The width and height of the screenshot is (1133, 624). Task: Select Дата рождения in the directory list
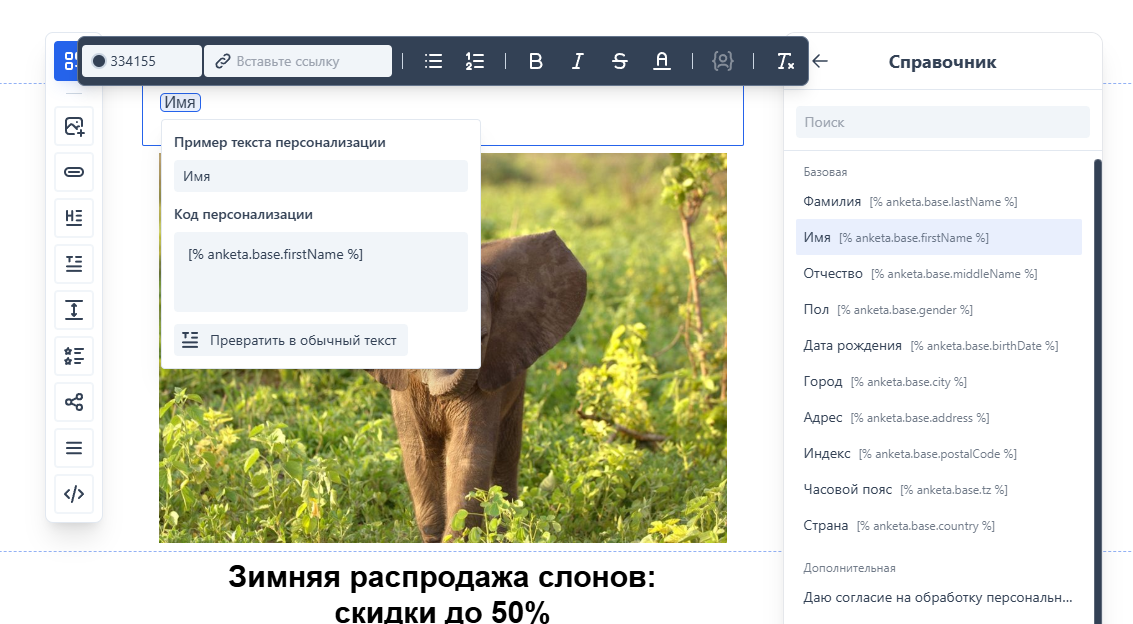point(939,346)
